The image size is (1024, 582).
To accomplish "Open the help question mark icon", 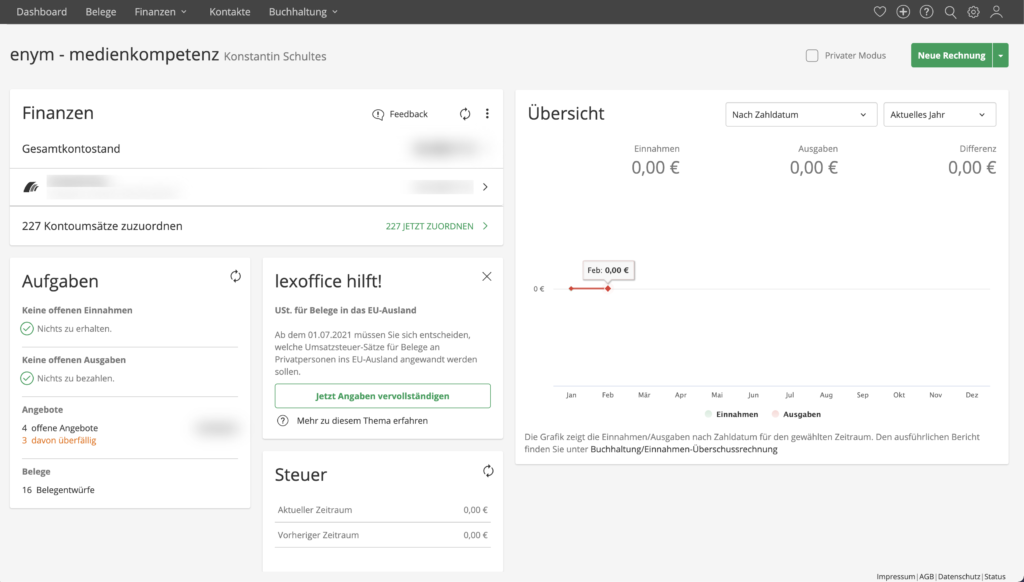I will [x=927, y=12].
